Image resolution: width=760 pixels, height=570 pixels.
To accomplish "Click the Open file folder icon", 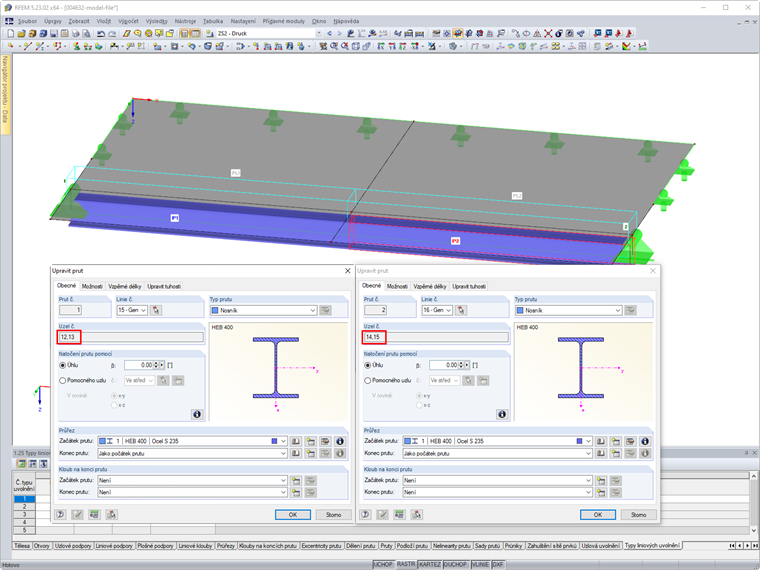I will (21, 33).
